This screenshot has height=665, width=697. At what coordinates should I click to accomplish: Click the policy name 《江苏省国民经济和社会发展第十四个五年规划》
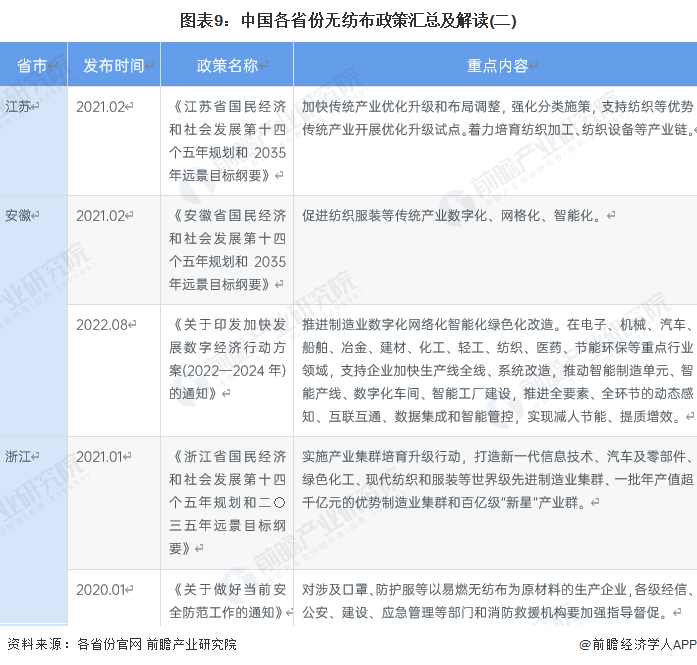pos(227,141)
